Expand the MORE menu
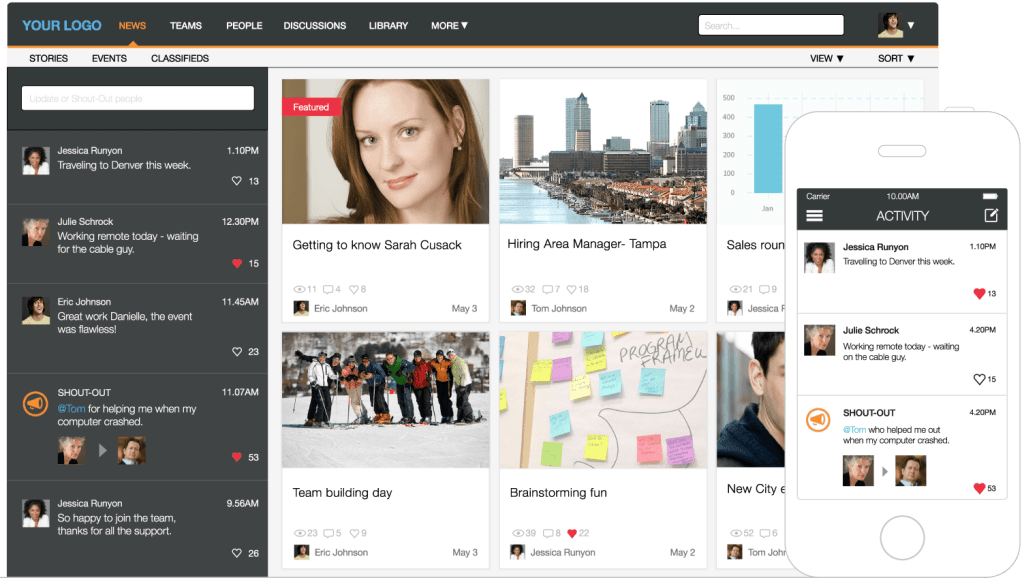The image size is (1022, 578). point(449,25)
